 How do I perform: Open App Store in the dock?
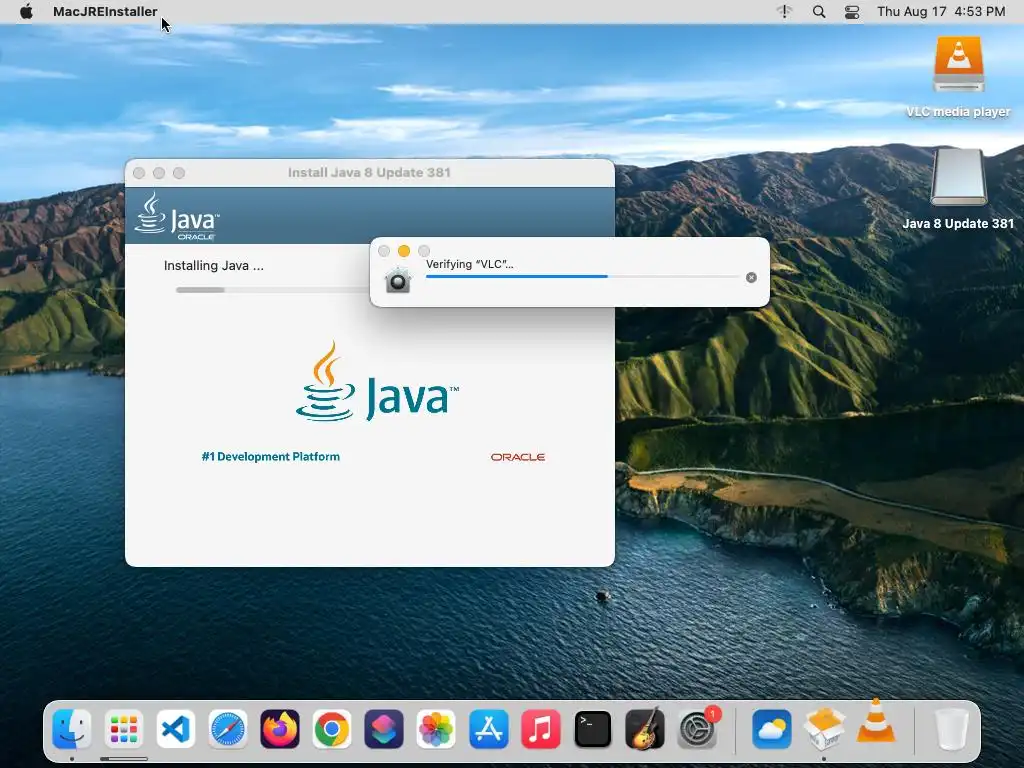(x=488, y=729)
